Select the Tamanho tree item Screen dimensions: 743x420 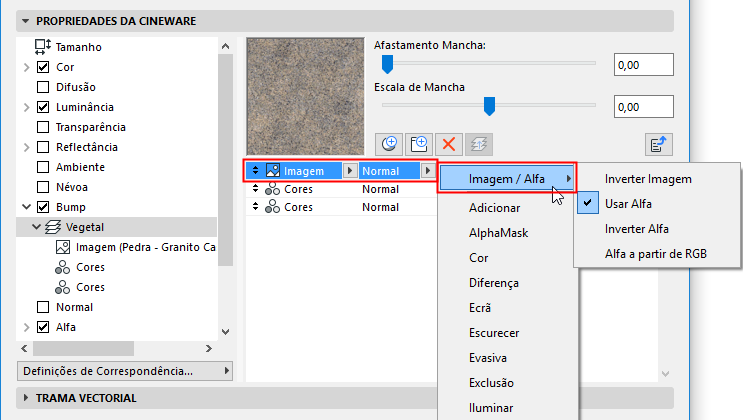point(79,47)
